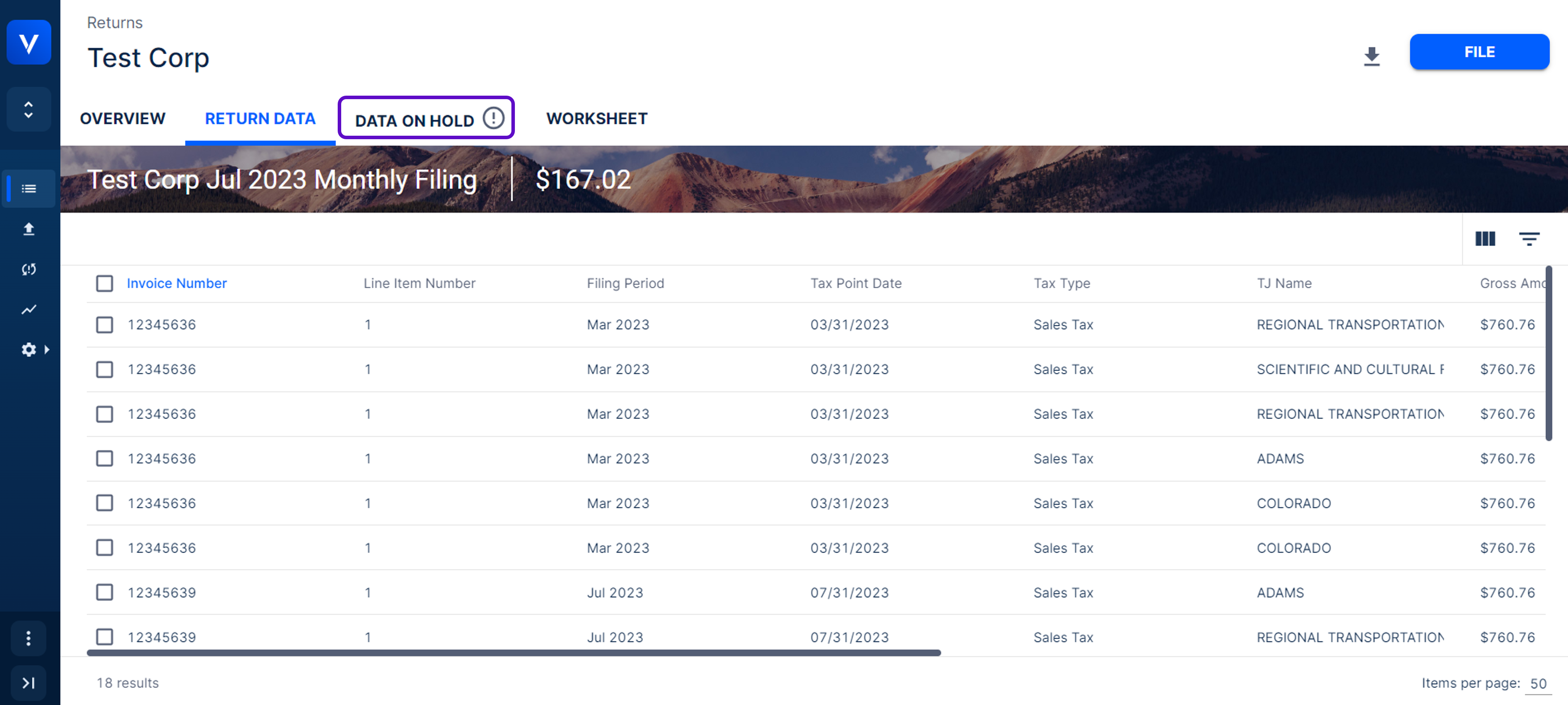Click the download icon beside FILE

(x=1371, y=56)
